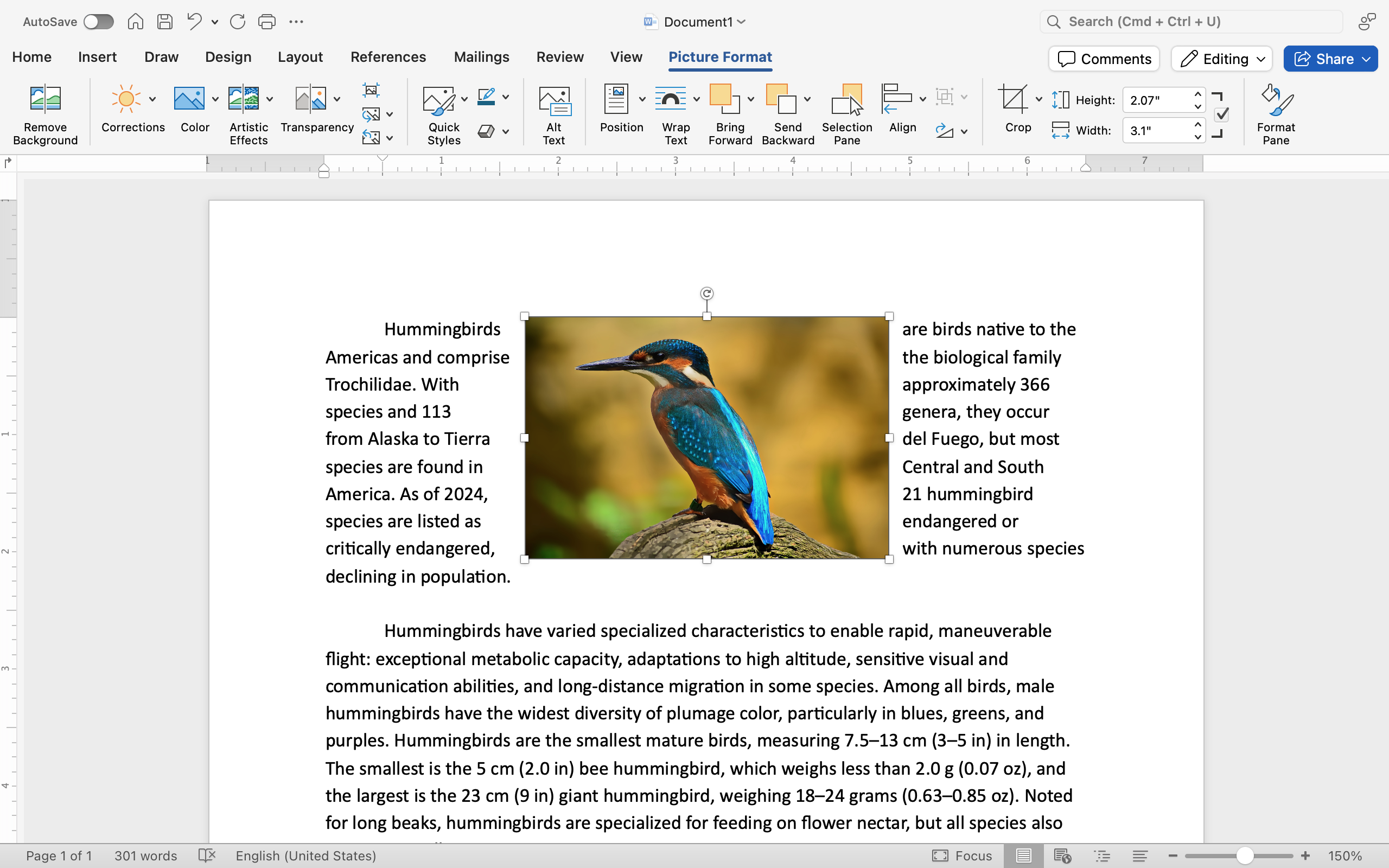Switch to Draft view
The width and height of the screenshot is (1389, 868).
tap(1140, 856)
